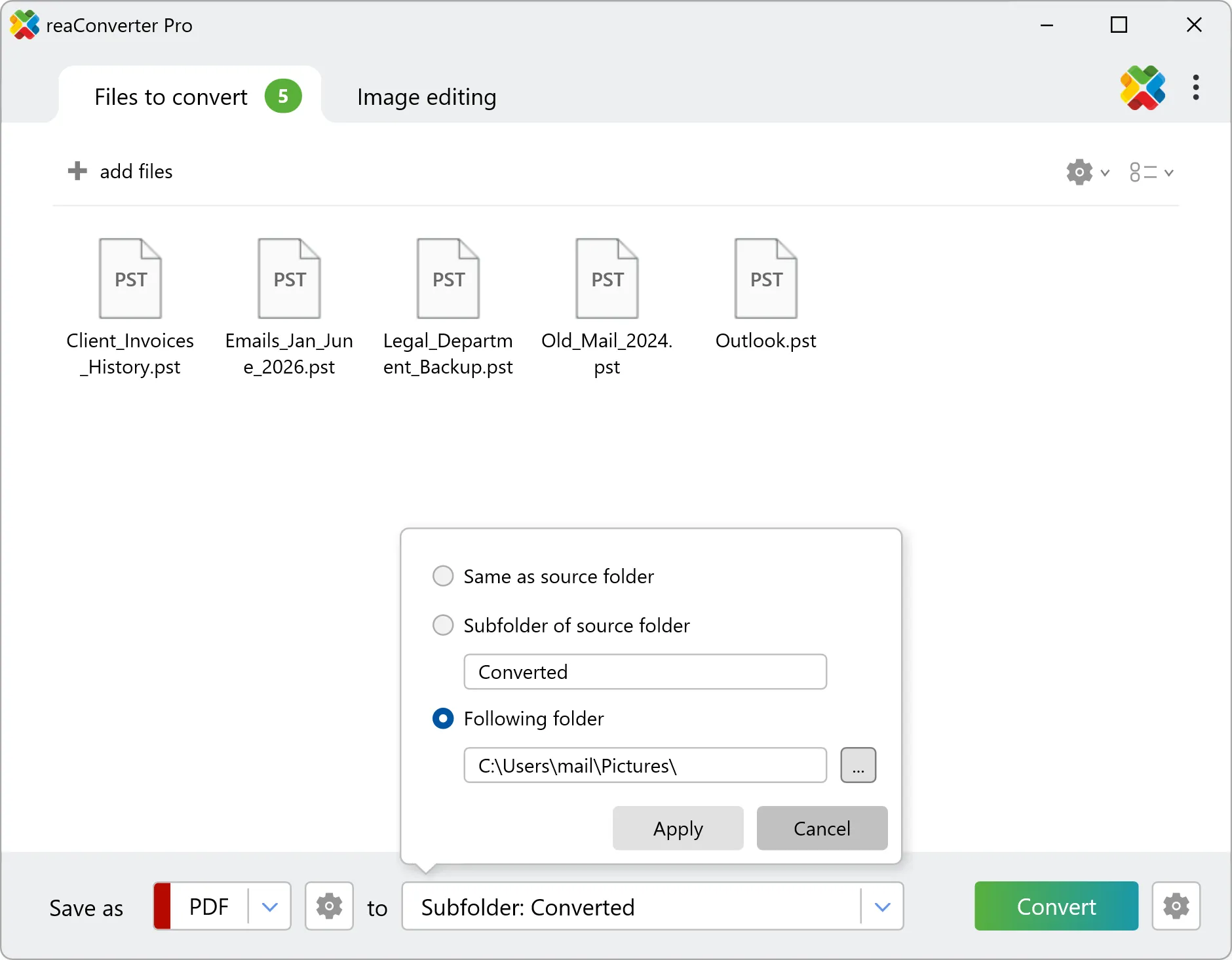Open PDF format settings gear icon

coord(329,906)
